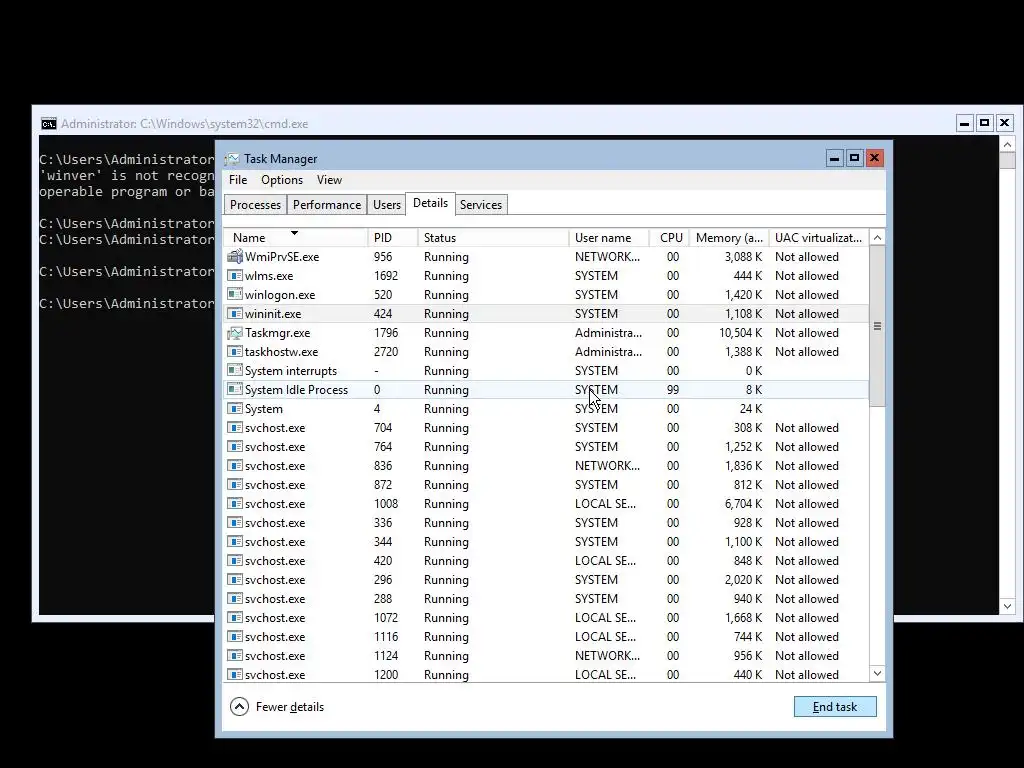Click memory value 0 K of System interrupts
Screen dimensions: 1024x768
[754, 371]
